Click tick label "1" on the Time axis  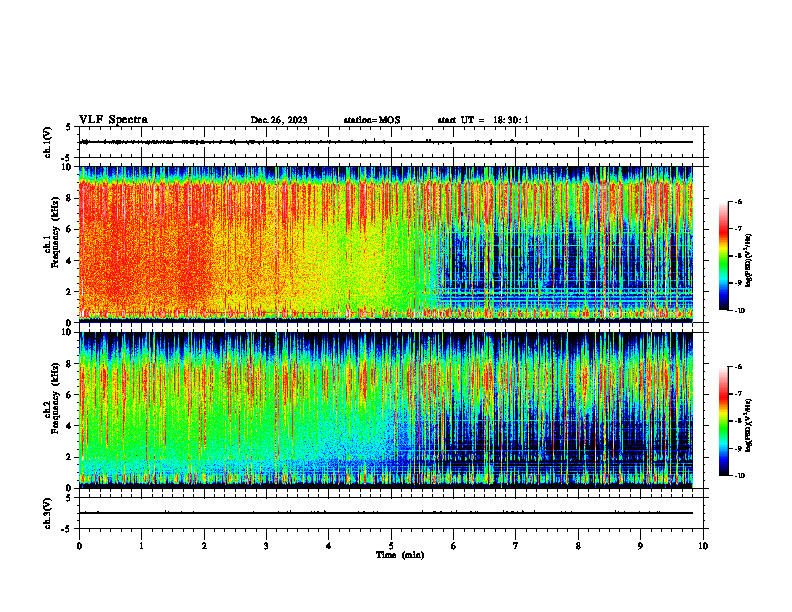[142, 546]
